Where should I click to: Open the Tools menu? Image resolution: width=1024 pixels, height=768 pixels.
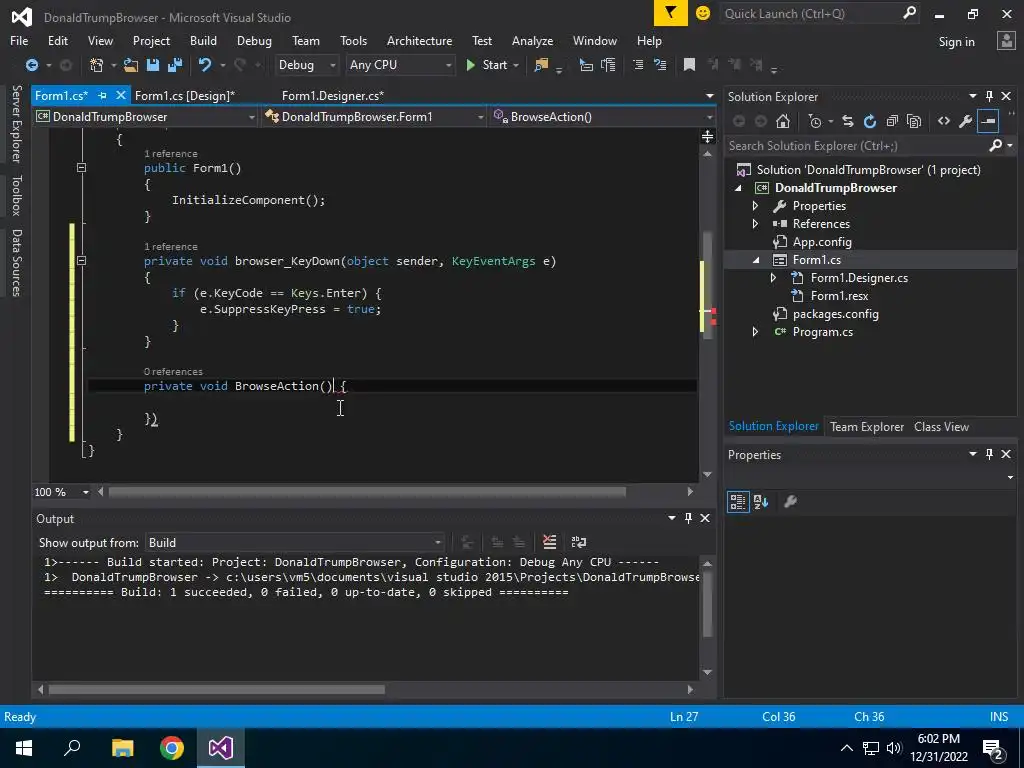(353, 40)
